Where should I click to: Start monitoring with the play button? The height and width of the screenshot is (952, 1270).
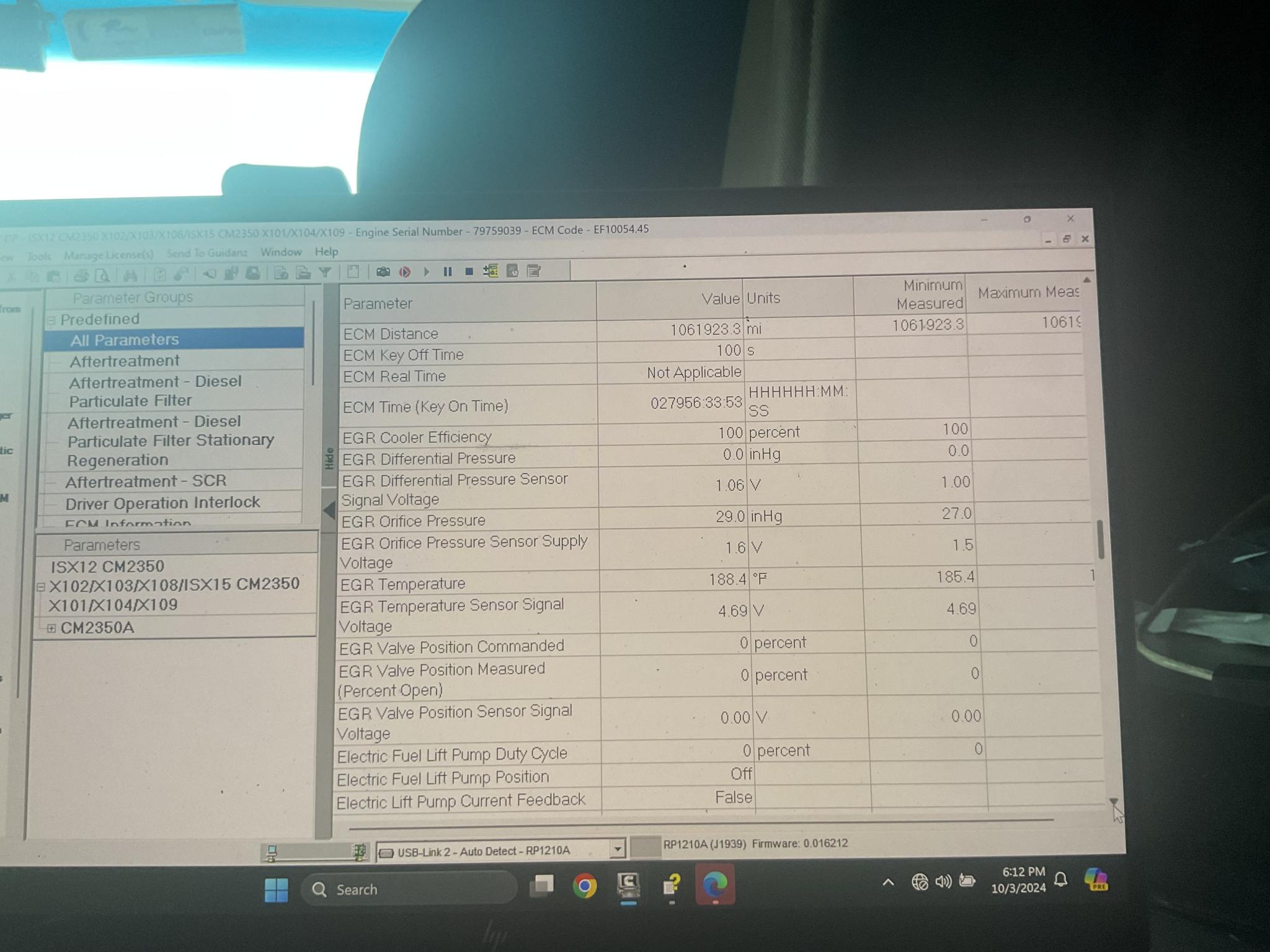point(427,271)
